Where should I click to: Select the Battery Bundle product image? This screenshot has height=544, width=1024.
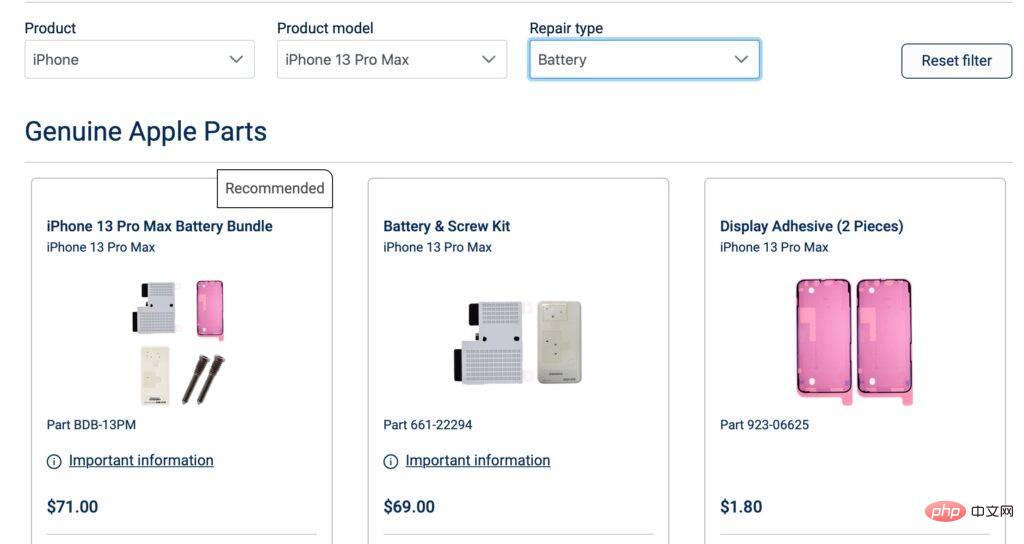click(179, 342)
